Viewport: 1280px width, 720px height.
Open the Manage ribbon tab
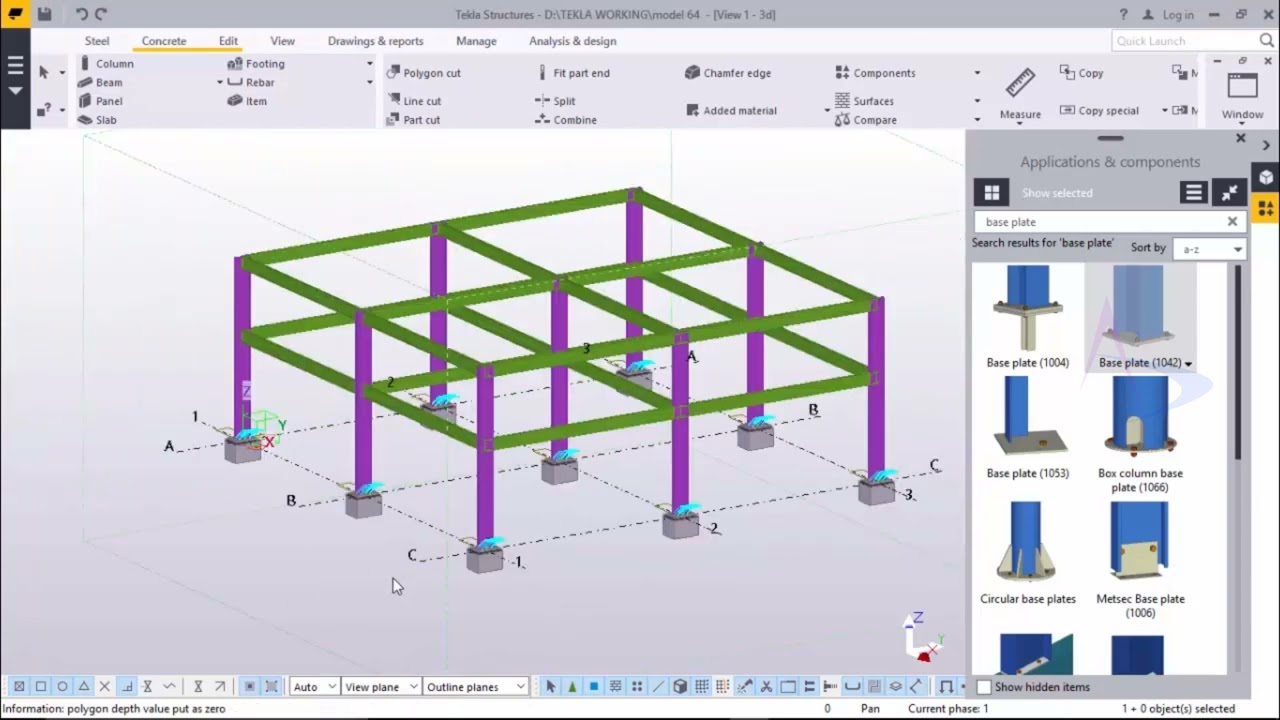point(476,41)
